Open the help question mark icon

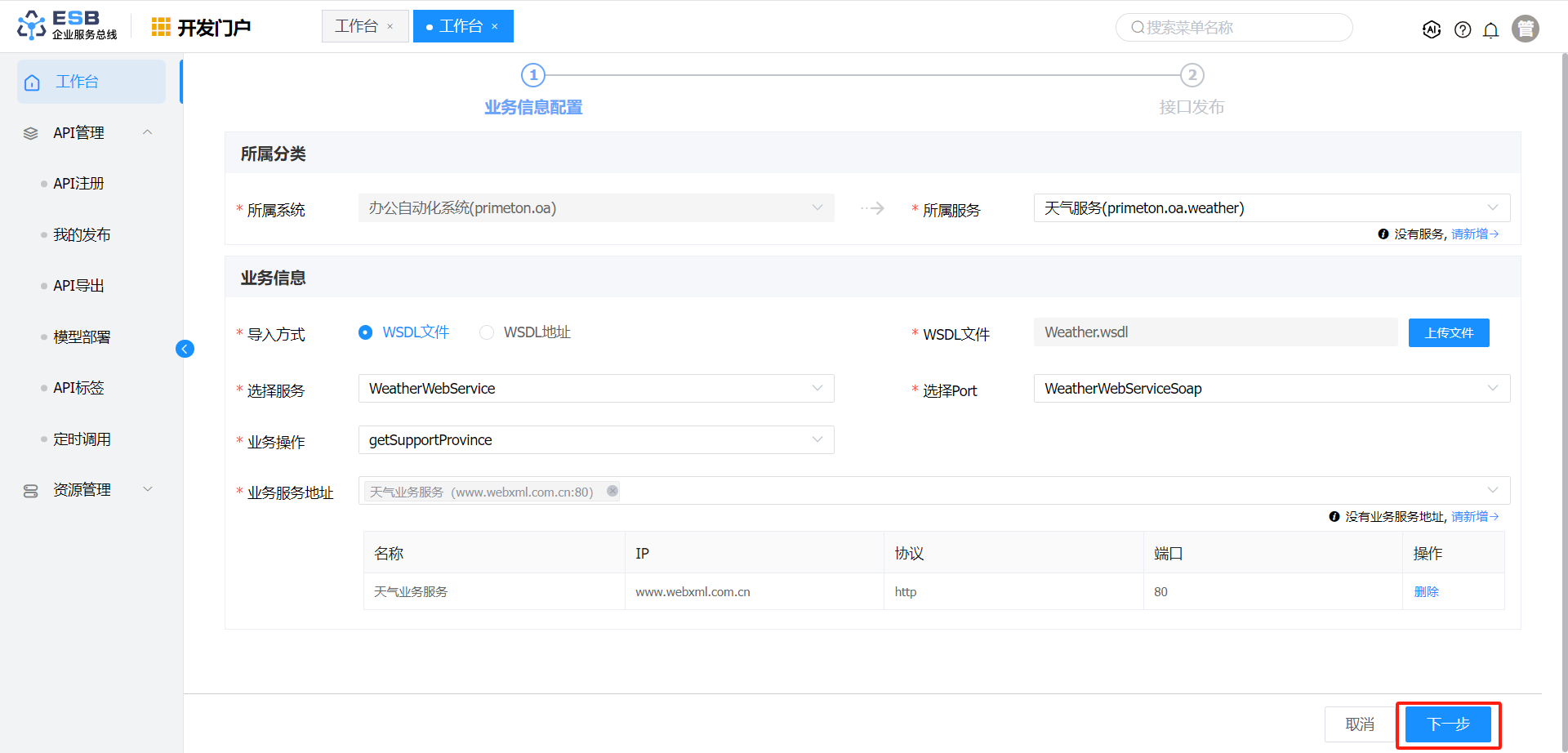1463,29
